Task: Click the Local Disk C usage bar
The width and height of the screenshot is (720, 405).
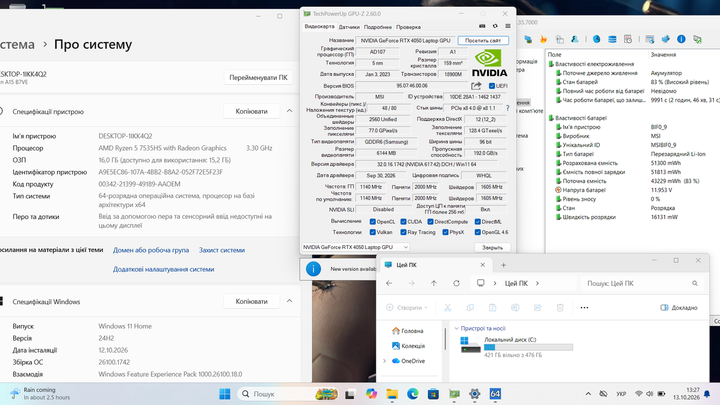Action: click(x=529, y=348)
